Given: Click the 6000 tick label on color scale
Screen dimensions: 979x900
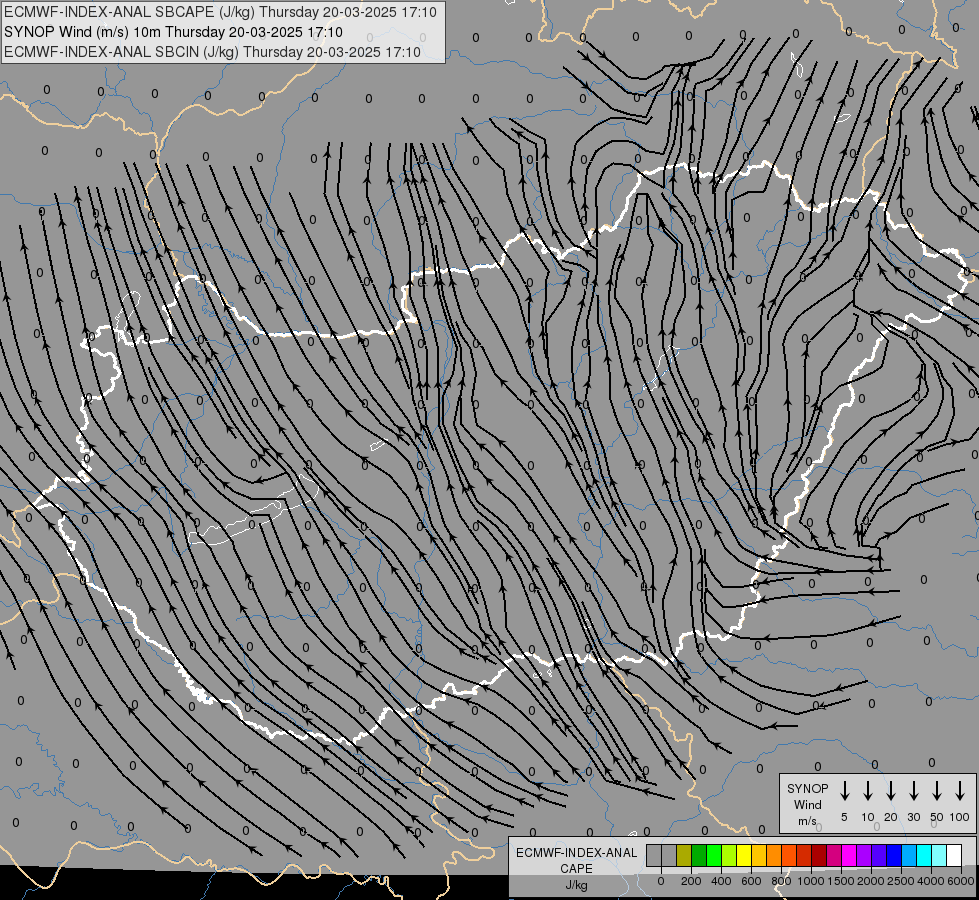Looking at the screenshot, I should [x=961, y=881].
